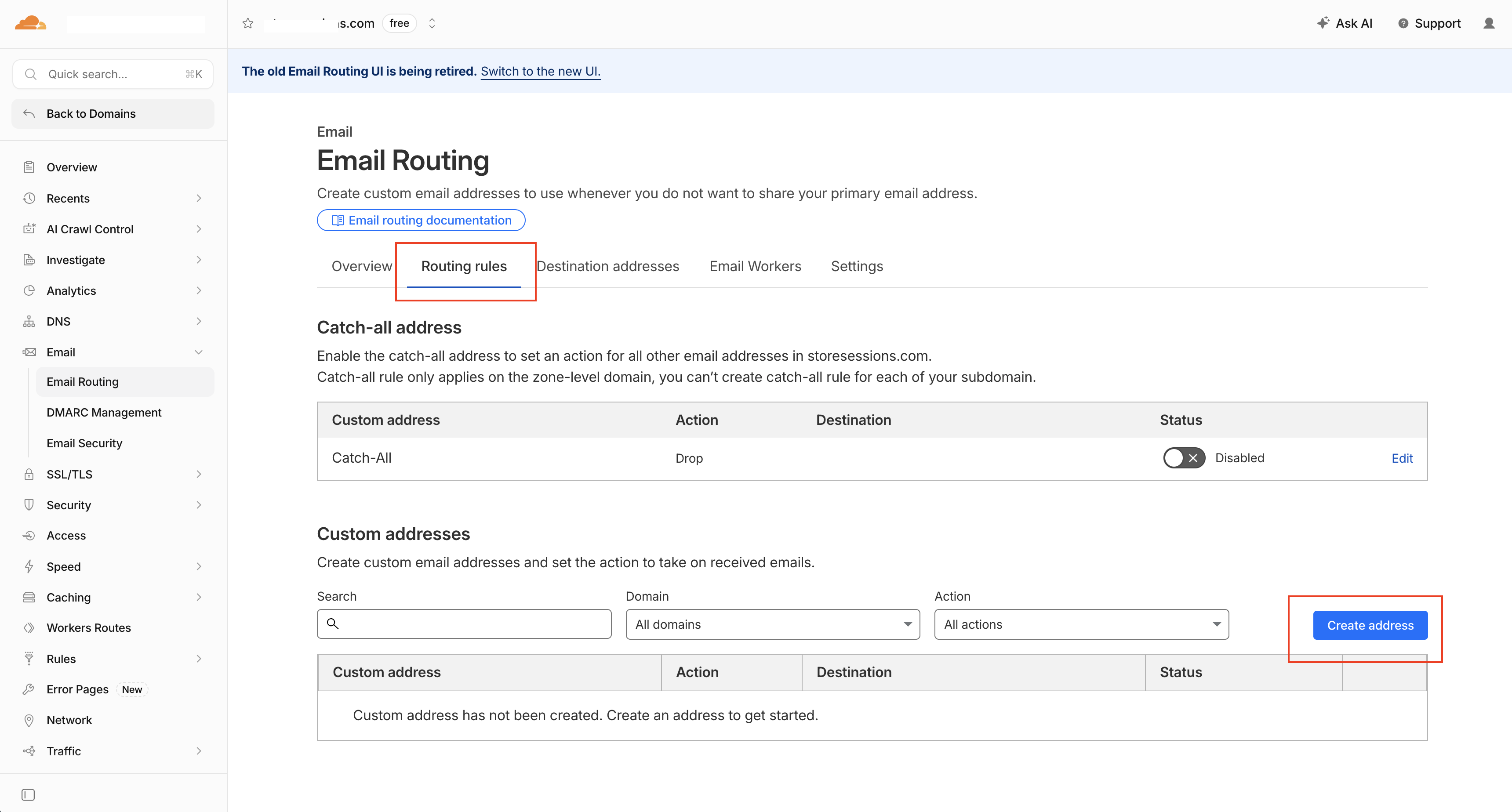Click the Email envelope sidebar icon
Image resolution: width=1512 pixels, height=812 pixels.
point(29,352)
